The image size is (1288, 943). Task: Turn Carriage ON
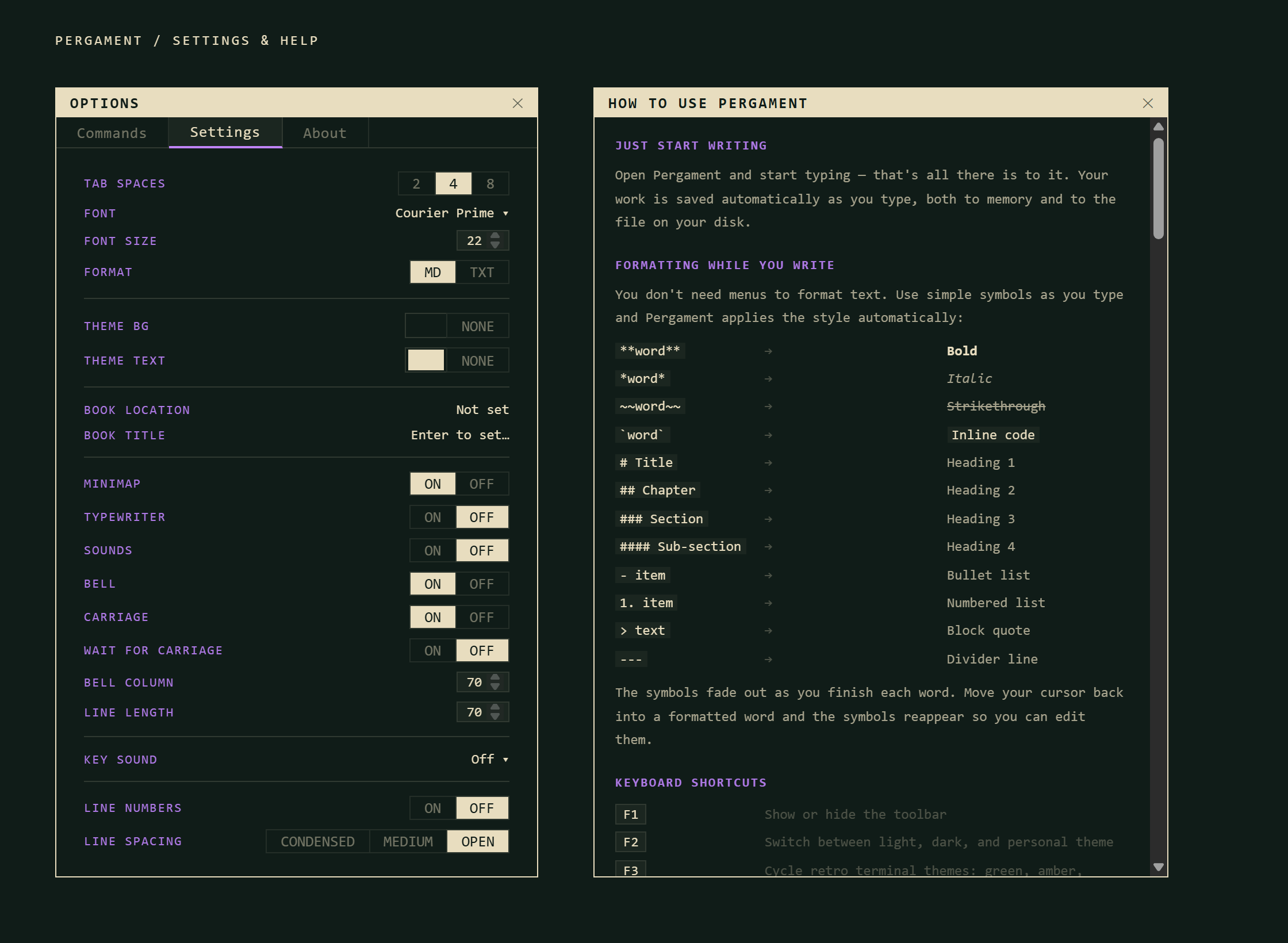click(432, 617)
